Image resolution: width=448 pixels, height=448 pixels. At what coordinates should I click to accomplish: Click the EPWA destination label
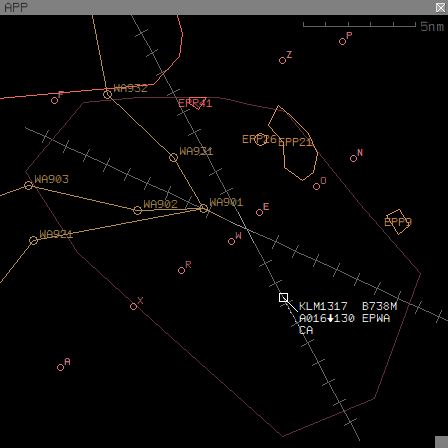coord(376,318)
